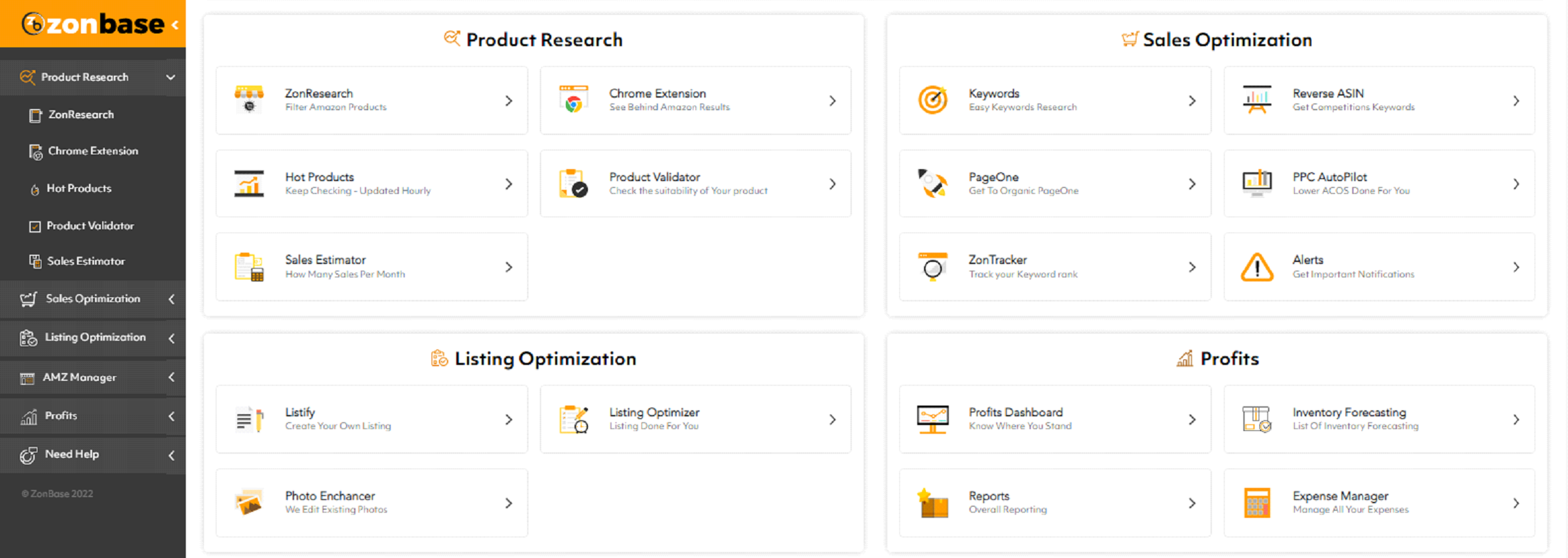Open the ZonResearch card title
Screen dimensions: 1568x558
tap(319, 94)
